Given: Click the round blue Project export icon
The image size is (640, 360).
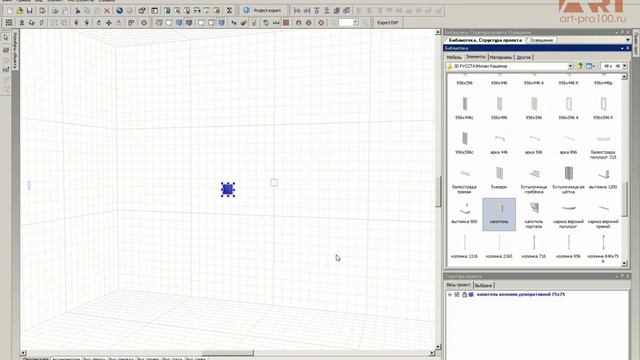Looking at the screenshot, I should tap(246, 11).
